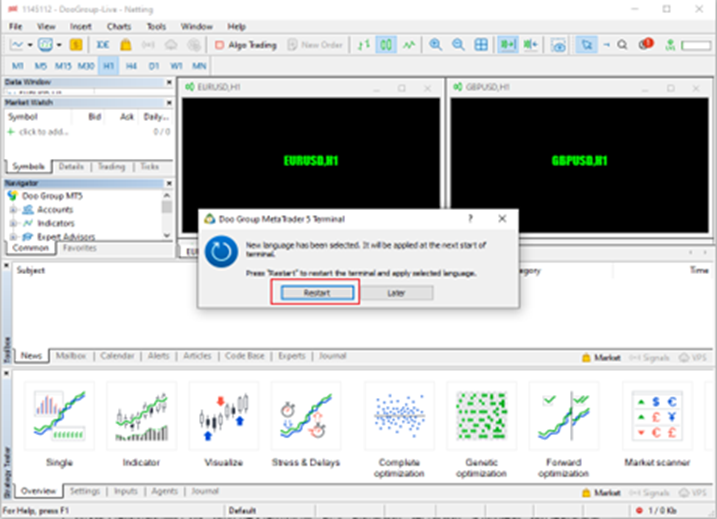The height and width of the screenshot is (519, 717).
Task: Open the Charts menu
Action: coord(118,26)
